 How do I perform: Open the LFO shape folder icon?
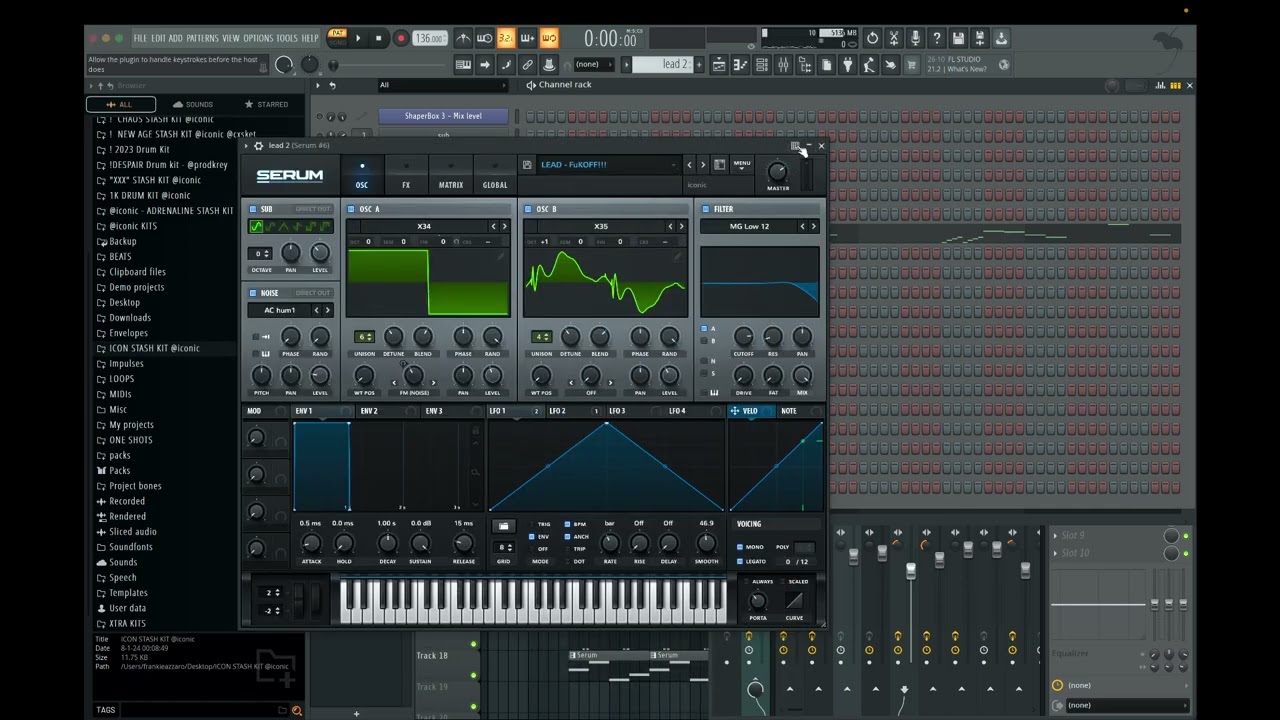503,526
